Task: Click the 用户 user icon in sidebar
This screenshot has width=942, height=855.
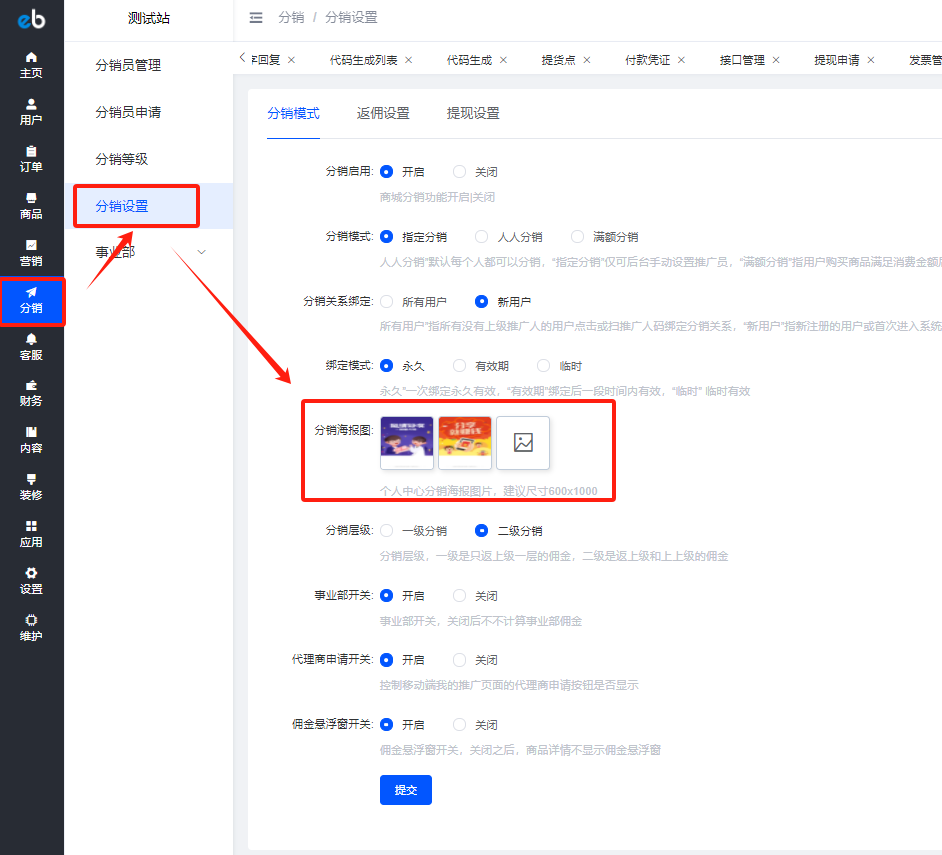Action: (31, 111)
